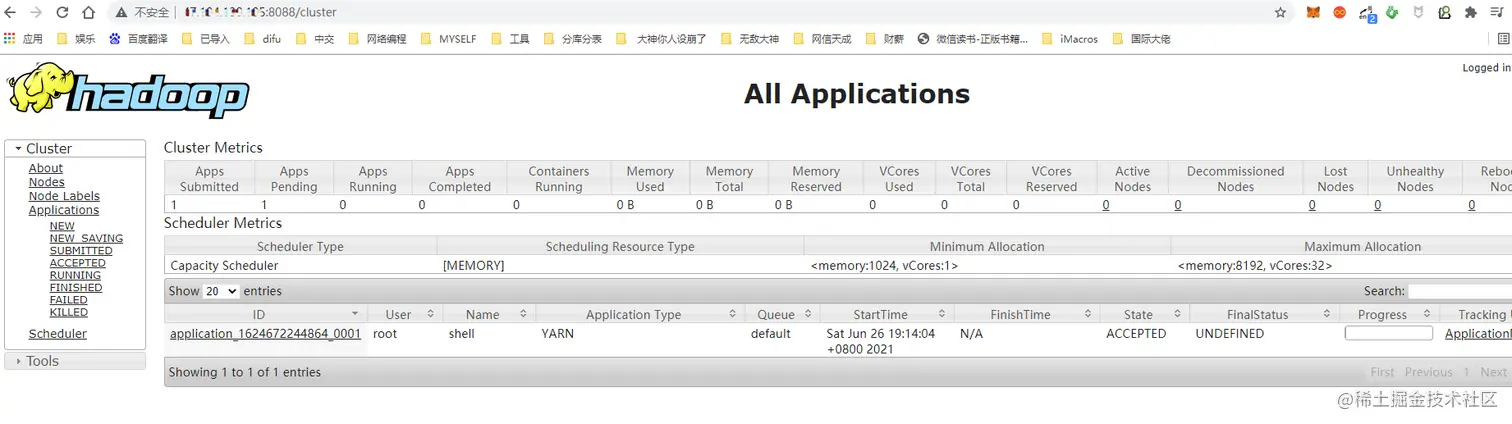Sort table by Progress column
The width and height of the screenshot is (1512, 424).
tap(1389, 314)
